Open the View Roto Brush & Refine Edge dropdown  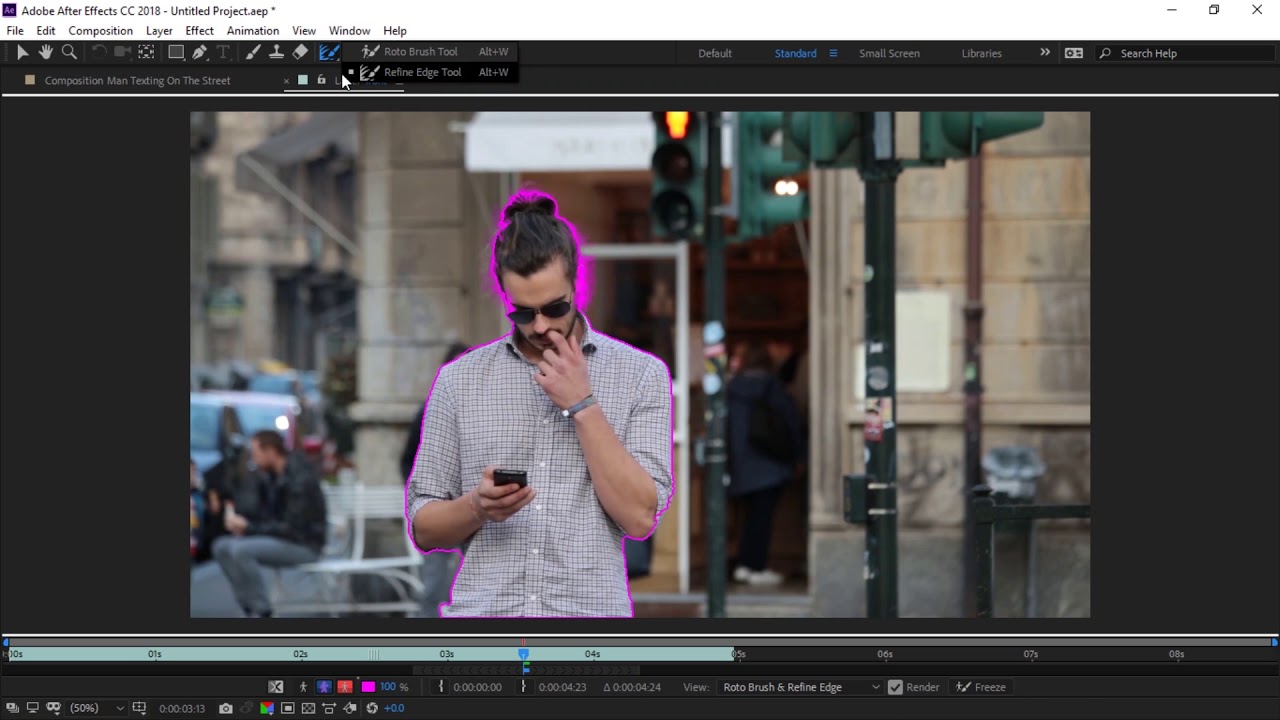(801, 687)
